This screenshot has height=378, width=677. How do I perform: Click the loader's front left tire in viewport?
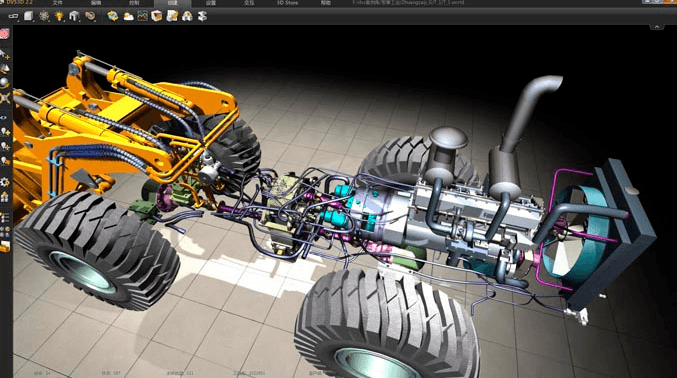tap(98, 250)
